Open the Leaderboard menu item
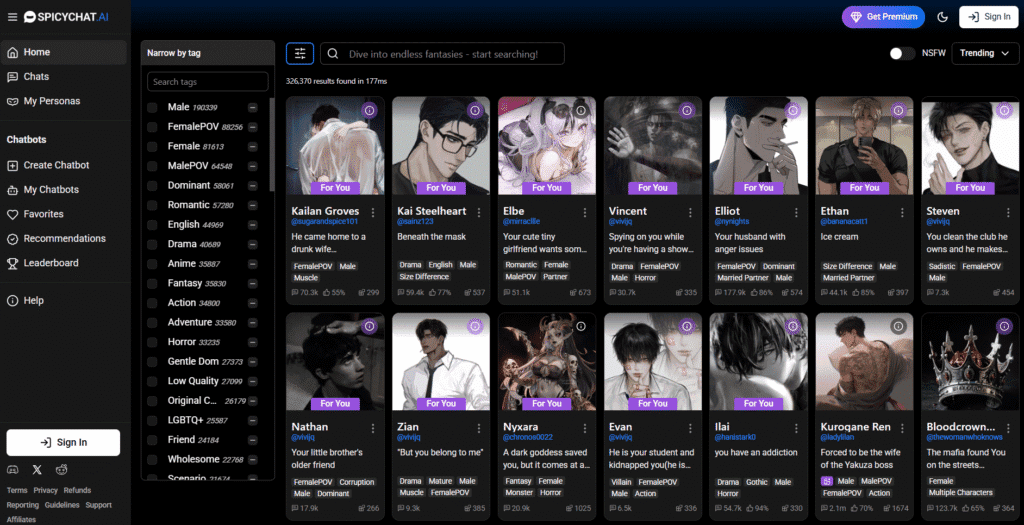Image resolution: width=1024 pixels, height=525 pixels. pos(50,263)
